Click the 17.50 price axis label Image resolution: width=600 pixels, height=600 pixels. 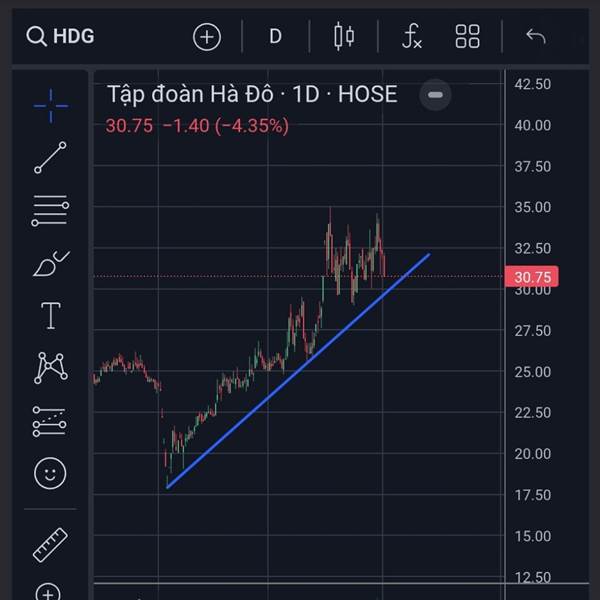[533, 495]
